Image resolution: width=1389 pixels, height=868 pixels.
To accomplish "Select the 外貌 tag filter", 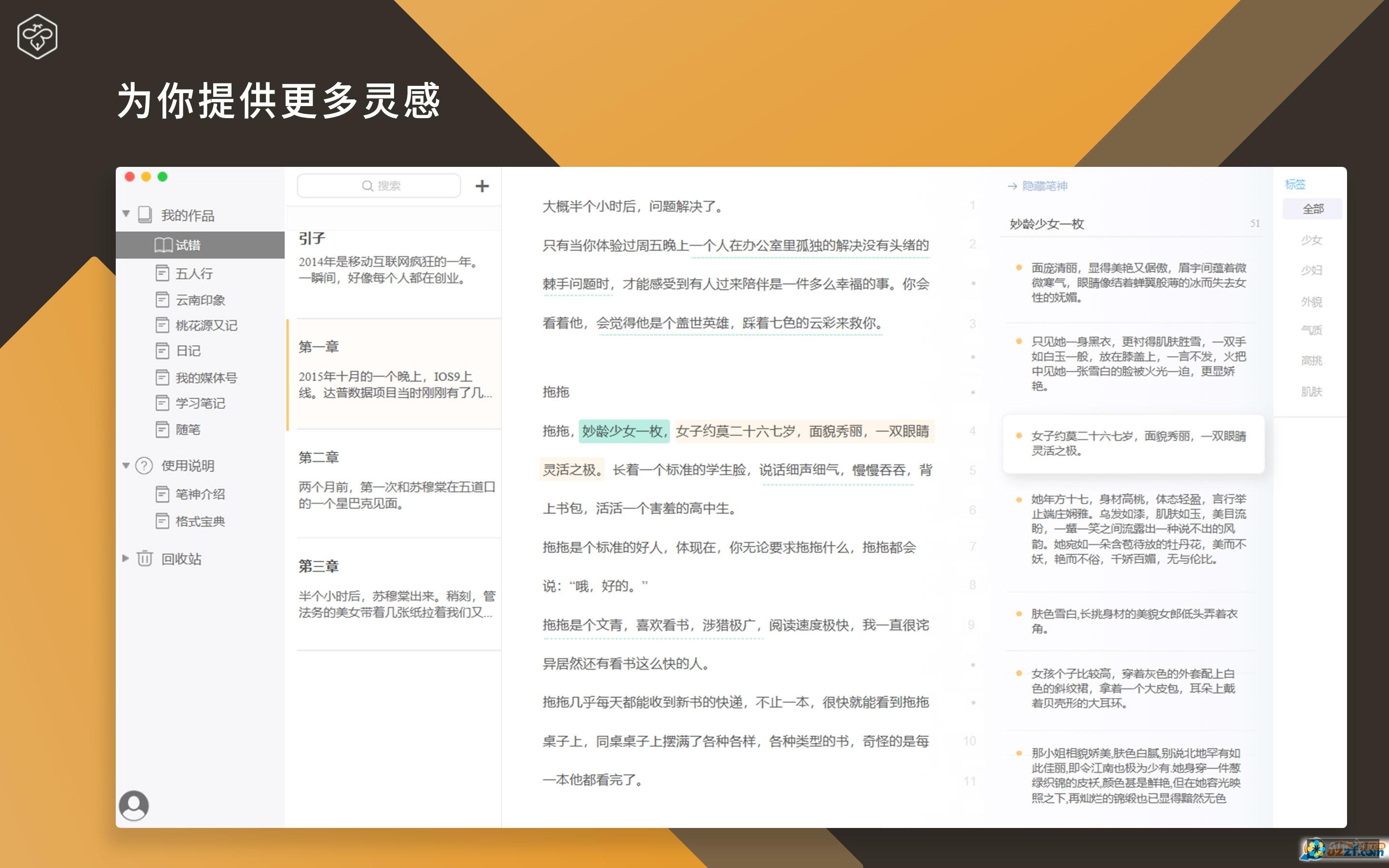I will 1311,302.
